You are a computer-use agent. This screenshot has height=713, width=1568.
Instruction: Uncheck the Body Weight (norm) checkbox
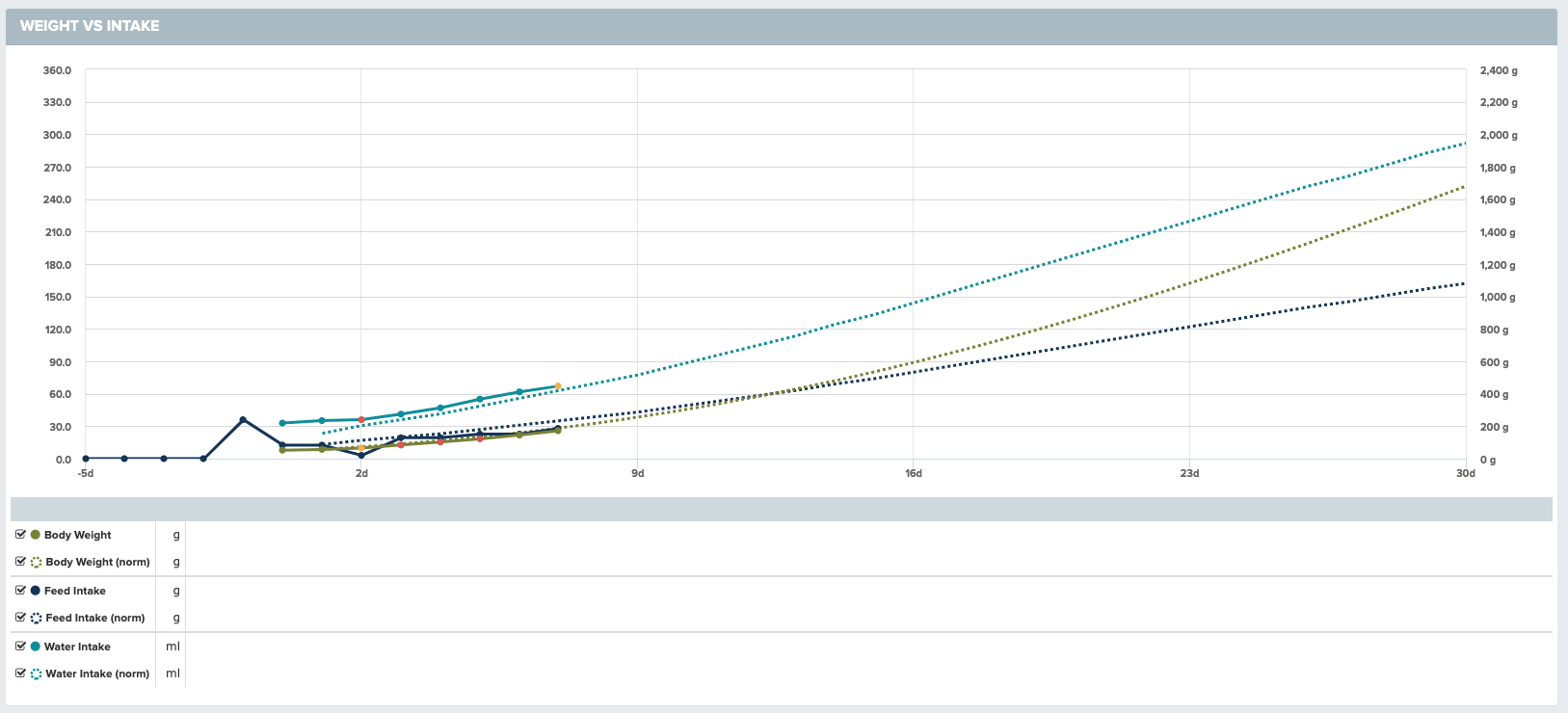pyautogui.click(x=20, y=562)
